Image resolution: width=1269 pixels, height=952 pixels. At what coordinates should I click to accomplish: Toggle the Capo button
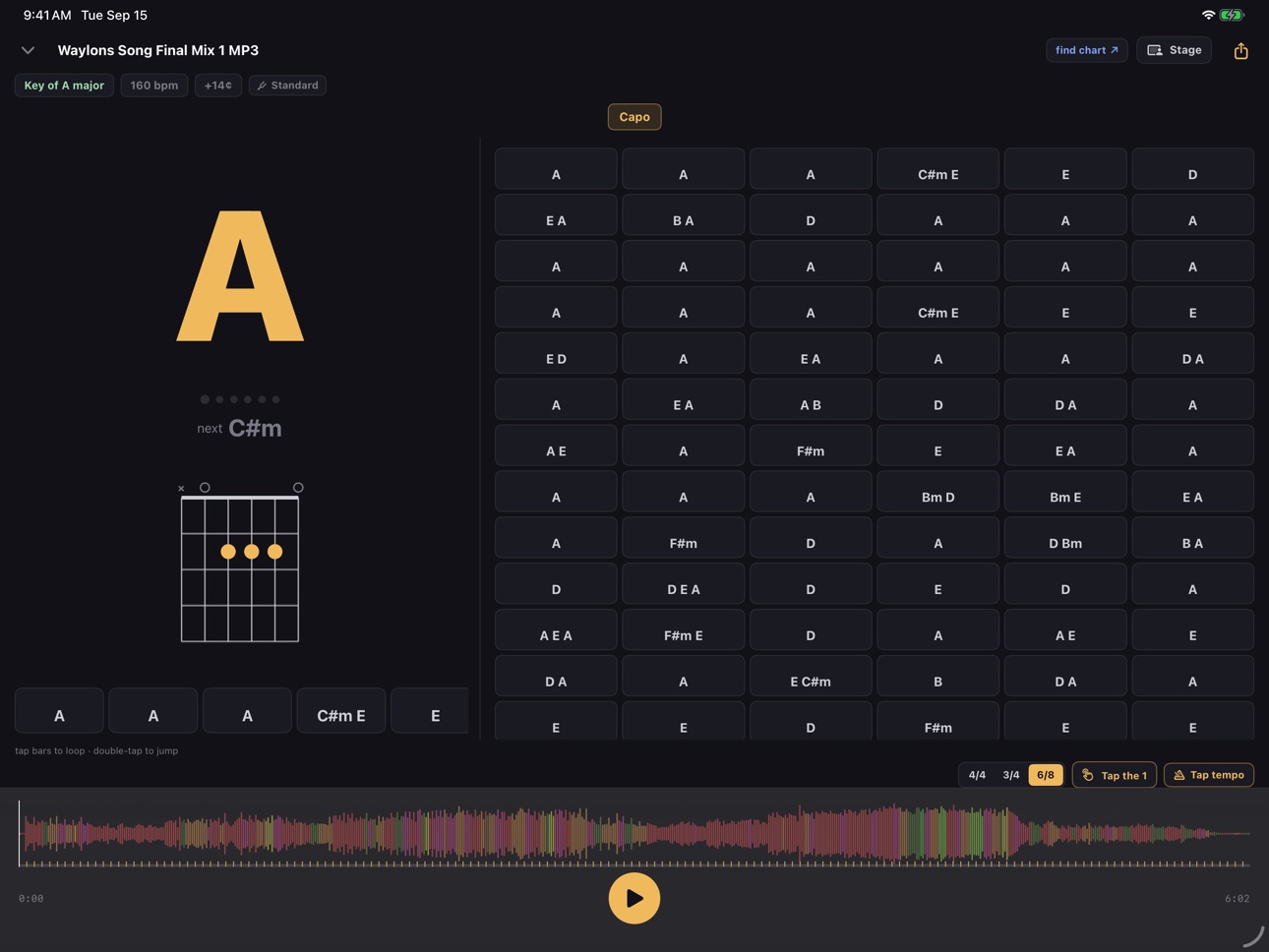(634, 117)
